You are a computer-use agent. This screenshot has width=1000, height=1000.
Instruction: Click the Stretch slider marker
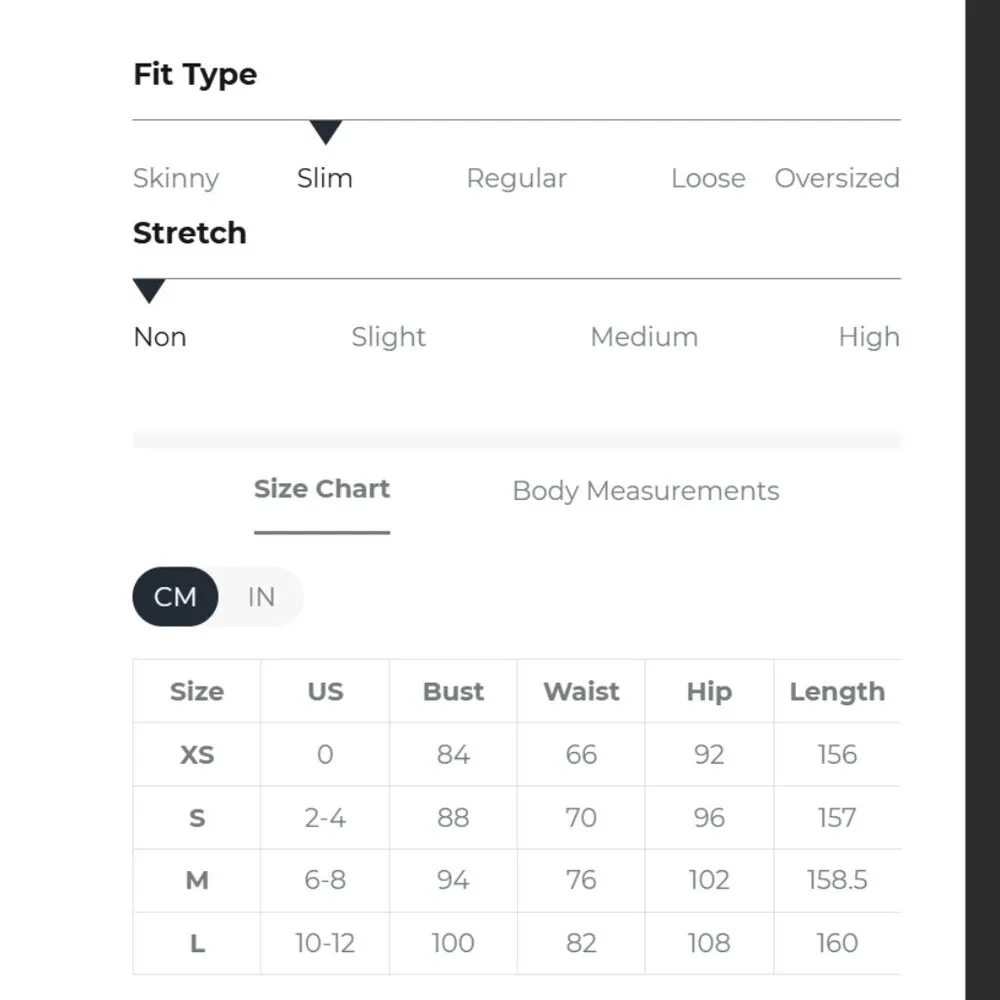149,291
